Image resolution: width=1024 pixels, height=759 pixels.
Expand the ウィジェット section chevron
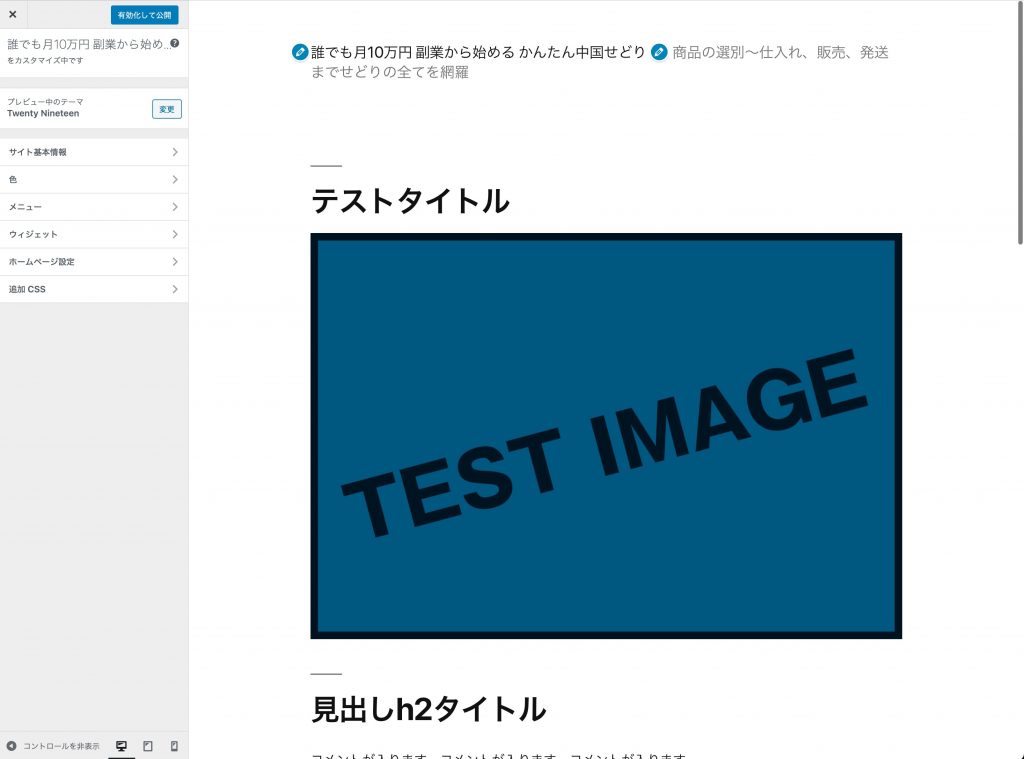click(175, 234)
